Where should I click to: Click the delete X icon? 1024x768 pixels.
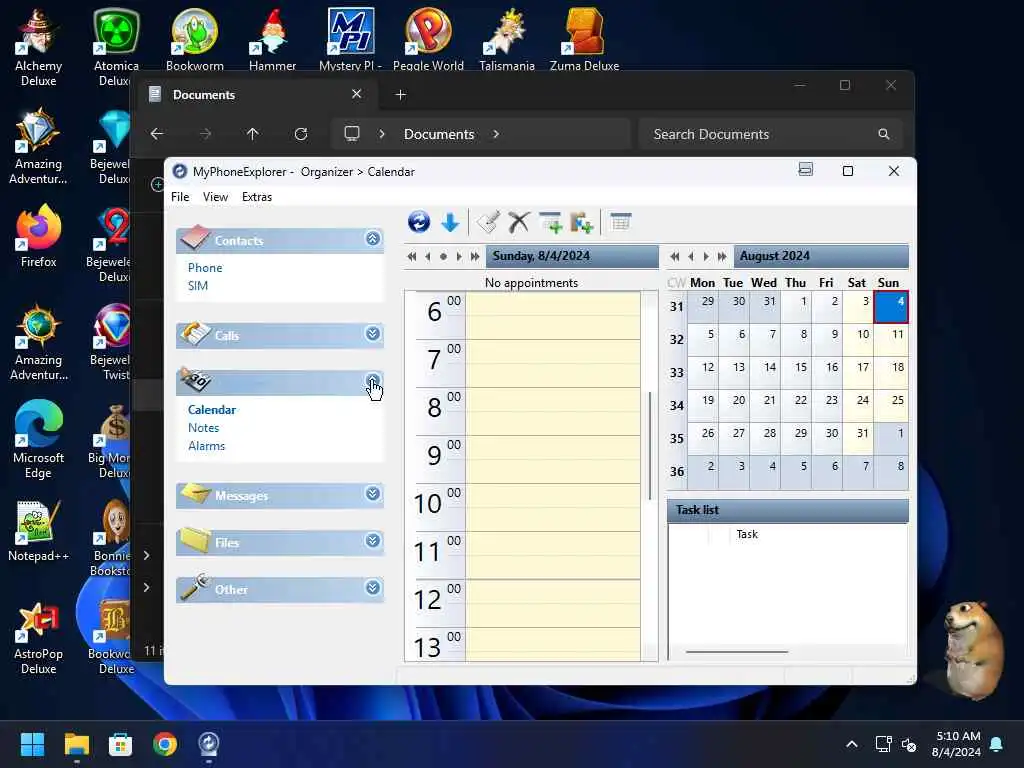[519, 222]
